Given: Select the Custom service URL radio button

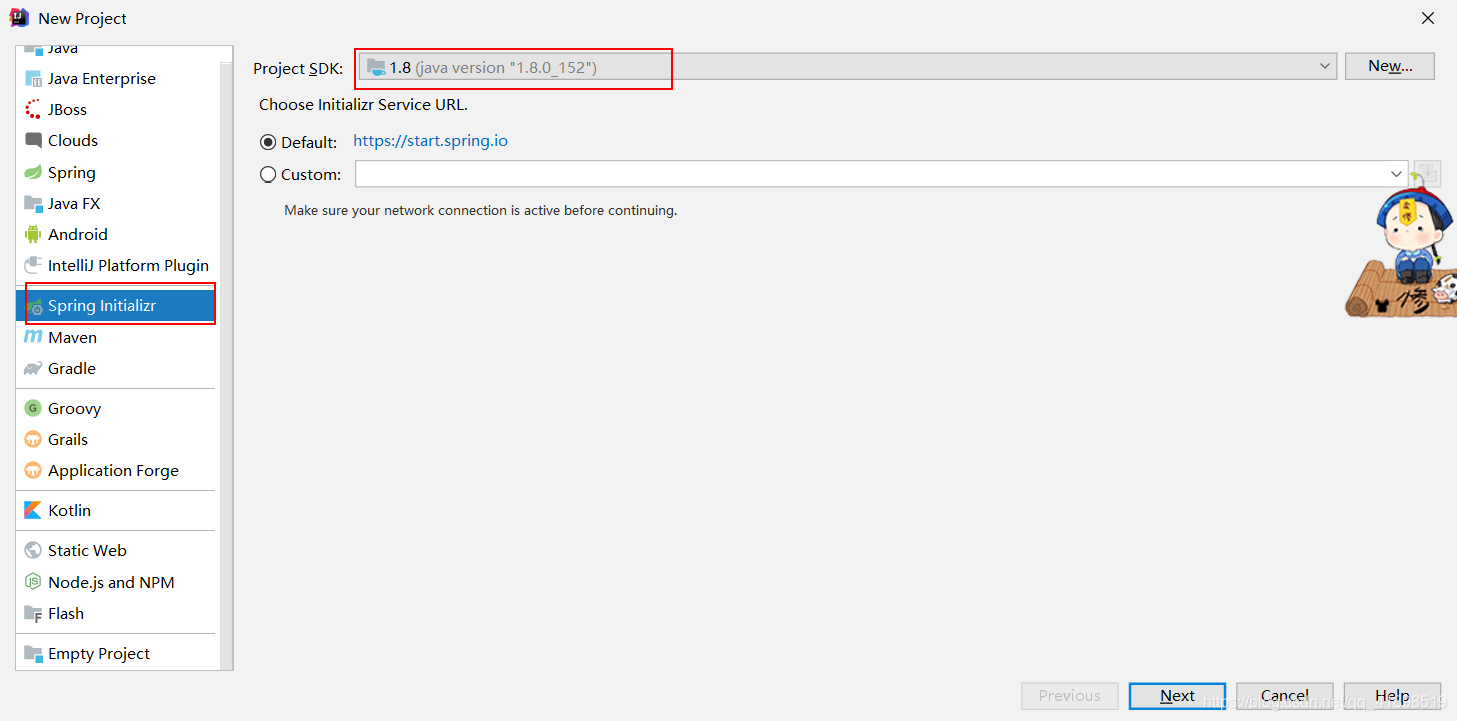Looking at the screenshot, I should 268,174.
